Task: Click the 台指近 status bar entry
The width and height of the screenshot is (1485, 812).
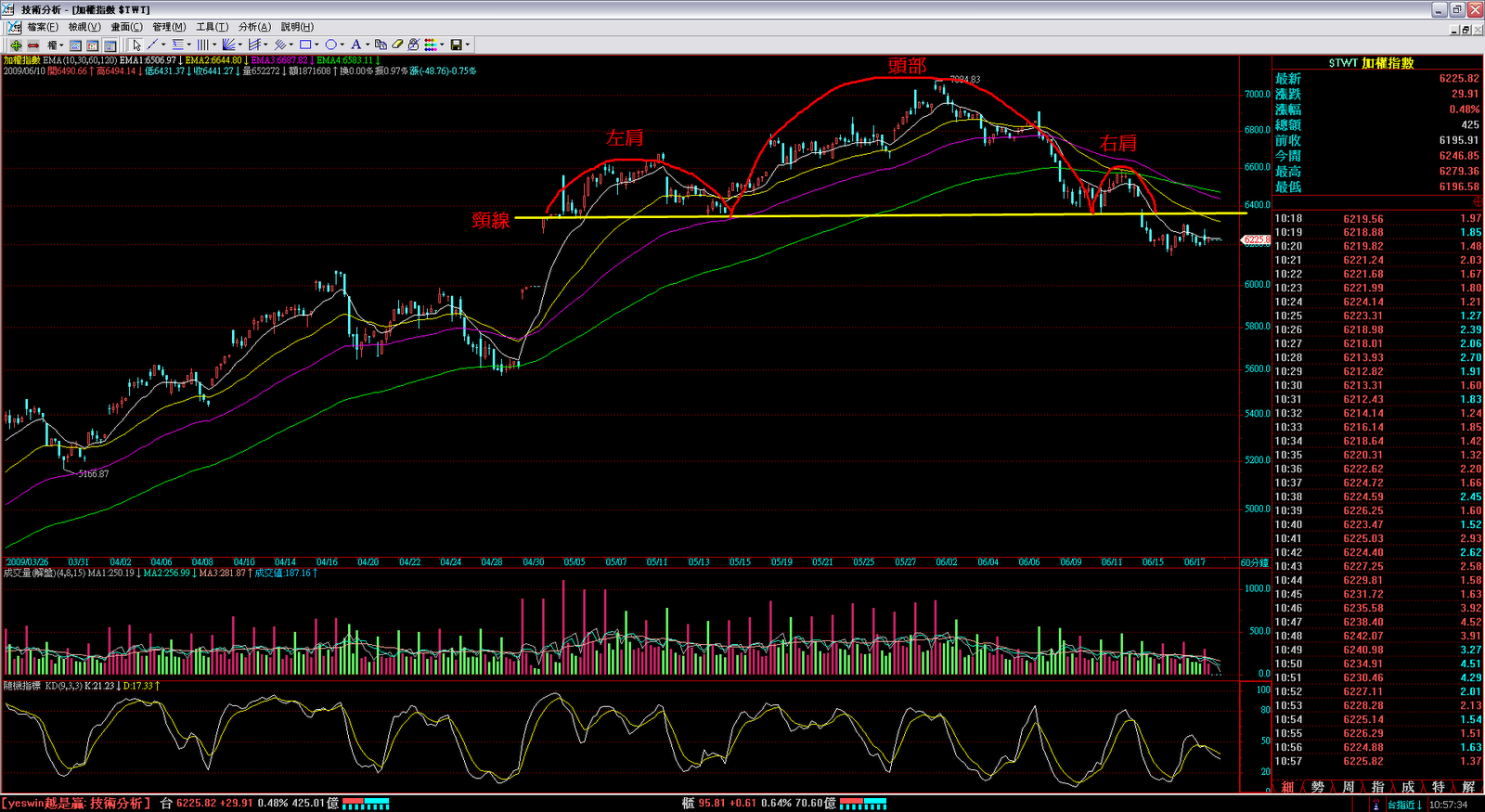Action: point(1405,805)
